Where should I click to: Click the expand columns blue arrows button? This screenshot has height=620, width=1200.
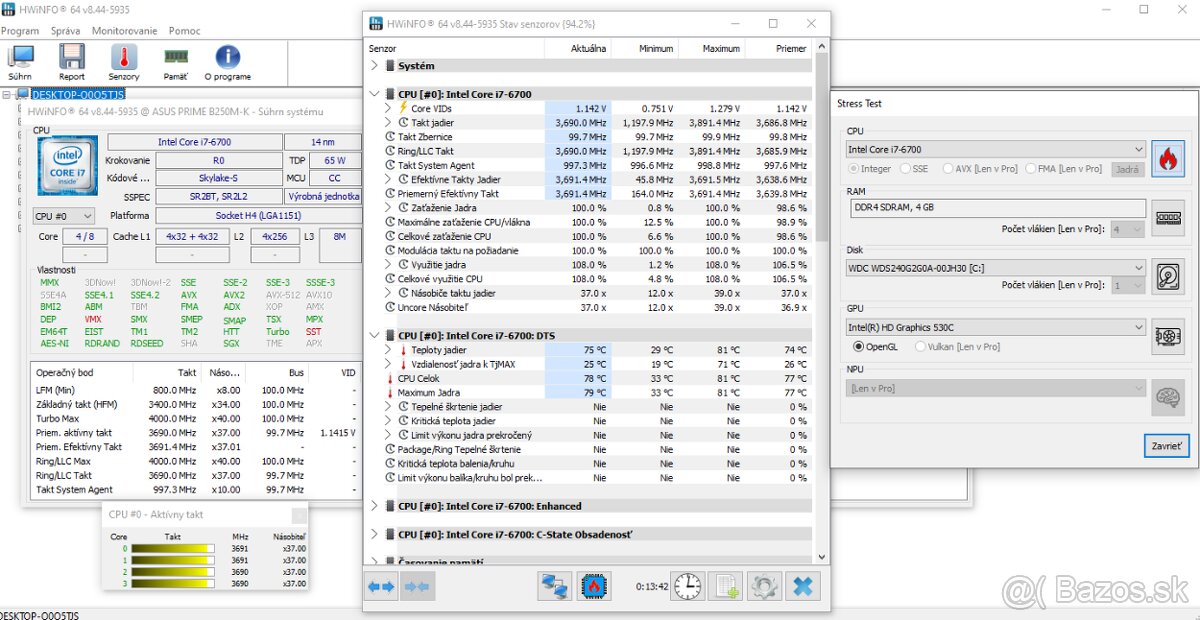[x=381, y=587]
